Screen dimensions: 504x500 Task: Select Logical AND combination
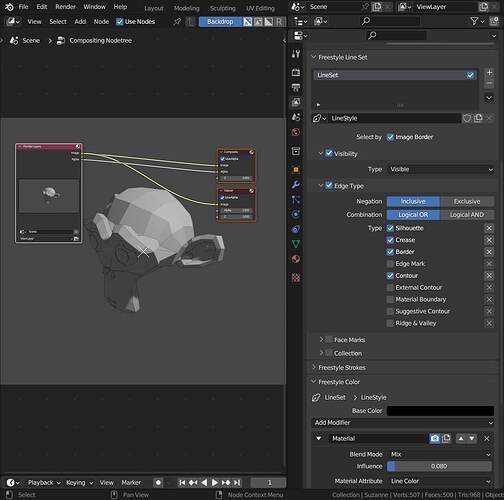[x=467, y=214]
